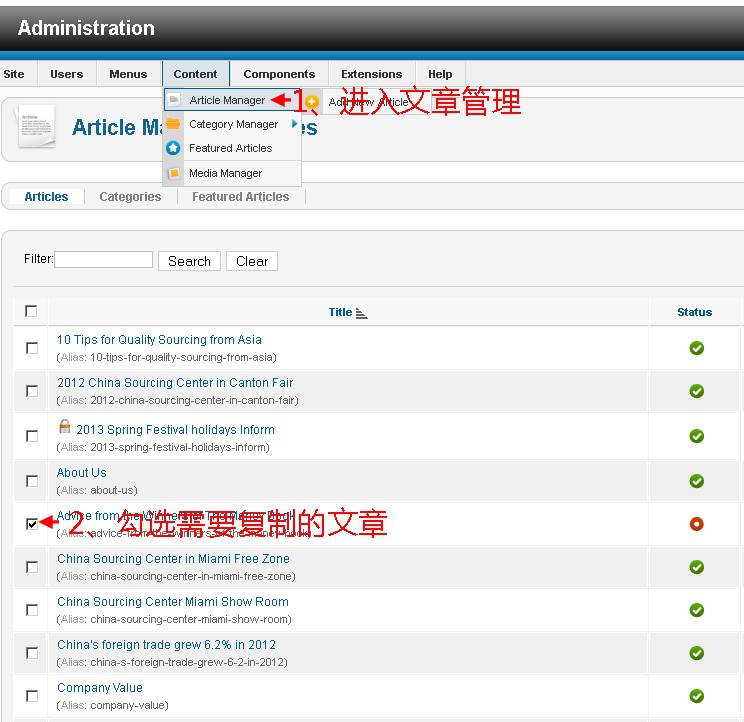Click the Article Manager menu icon
The width and height of the screenshot is (744, 722).
tap(174, 100)
